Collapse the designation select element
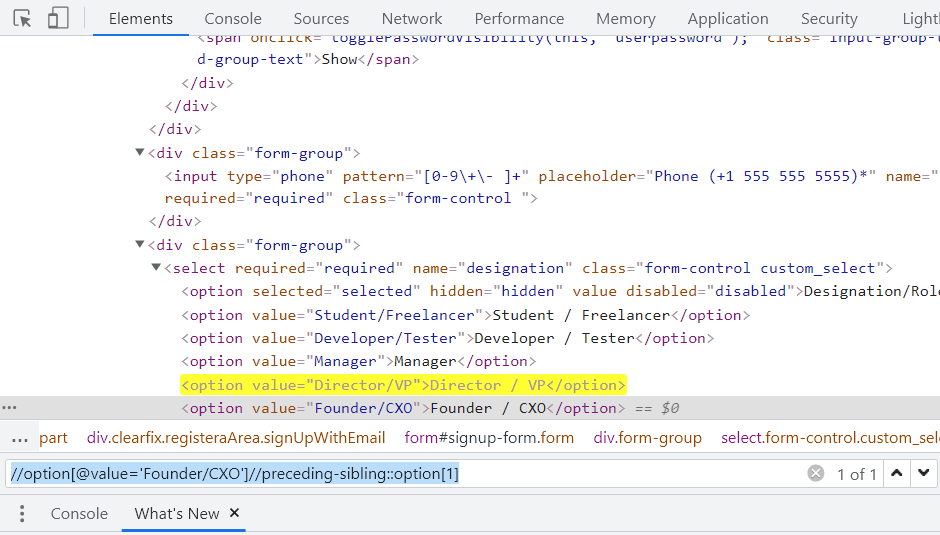940x535 pixels. tap(156, 267)
